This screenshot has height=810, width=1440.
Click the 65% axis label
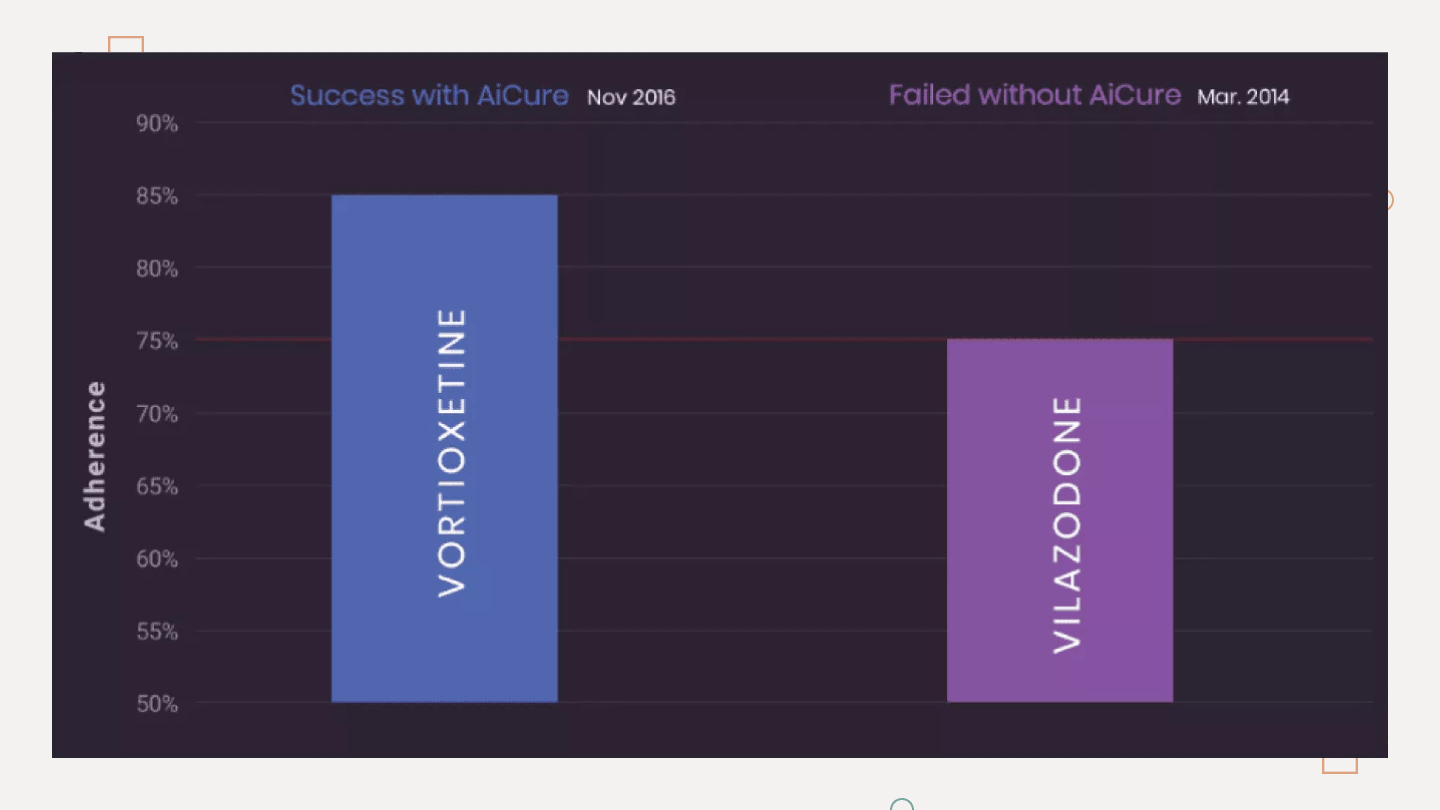coord(157,487)
